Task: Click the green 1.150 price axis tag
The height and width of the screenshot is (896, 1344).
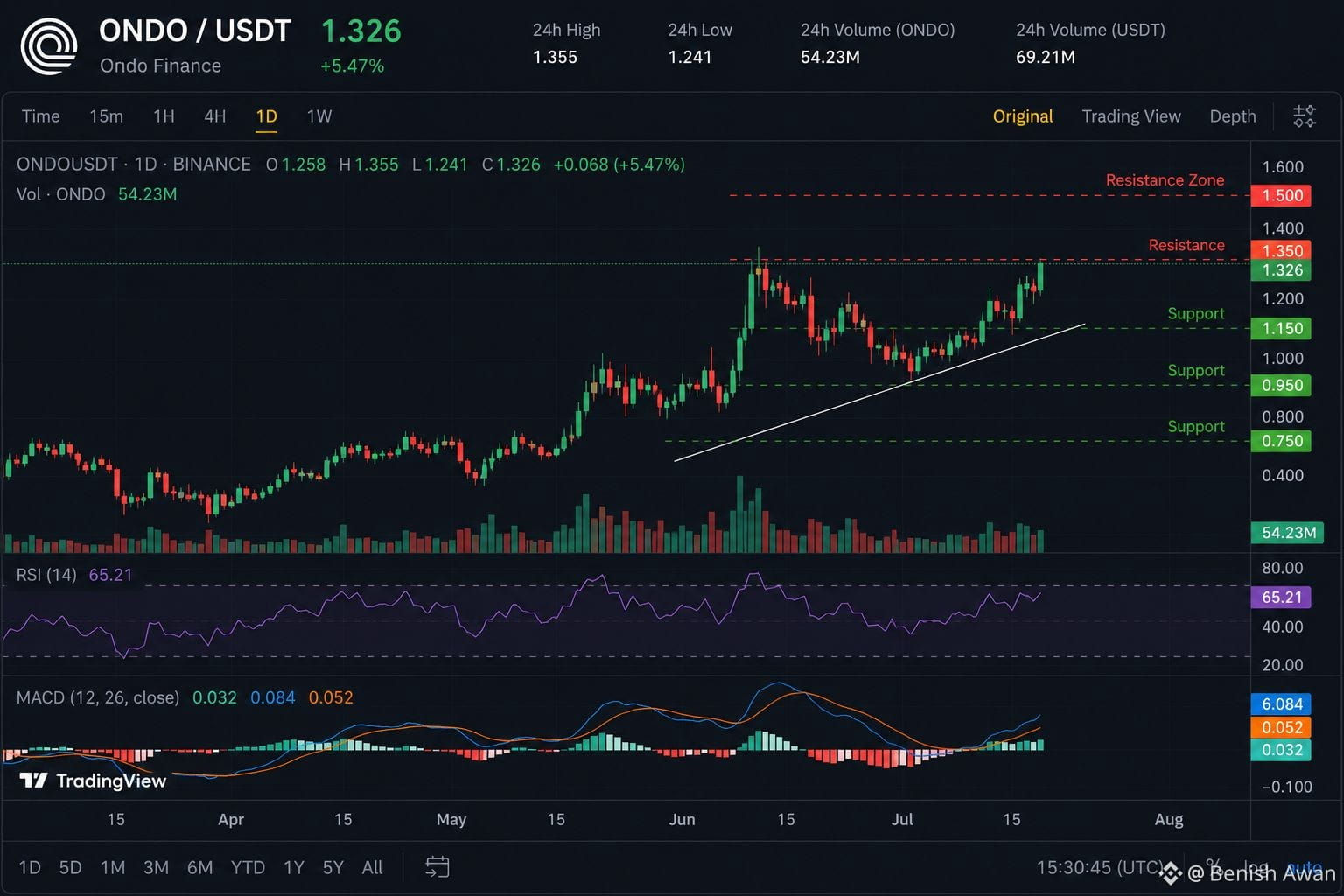Action: click(1281, 328)
